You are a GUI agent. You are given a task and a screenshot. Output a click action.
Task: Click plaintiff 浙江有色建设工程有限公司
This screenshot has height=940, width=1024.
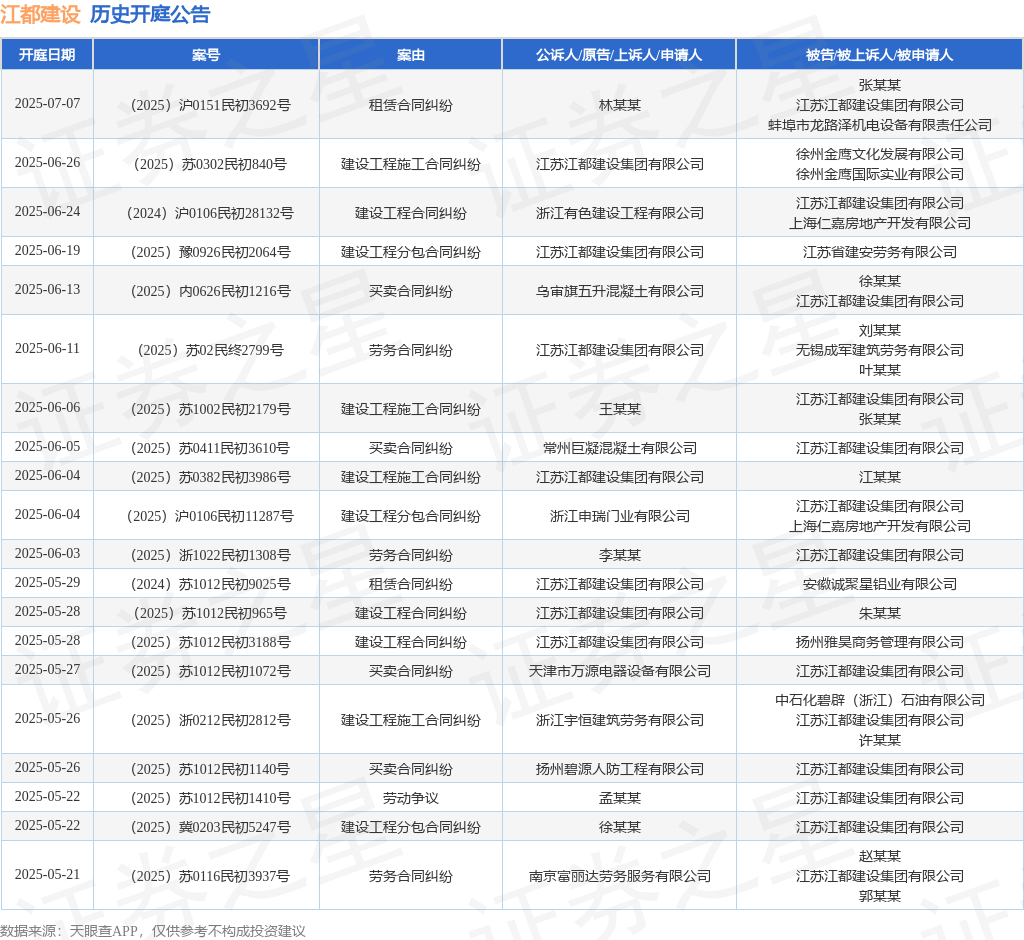(620, 213)
